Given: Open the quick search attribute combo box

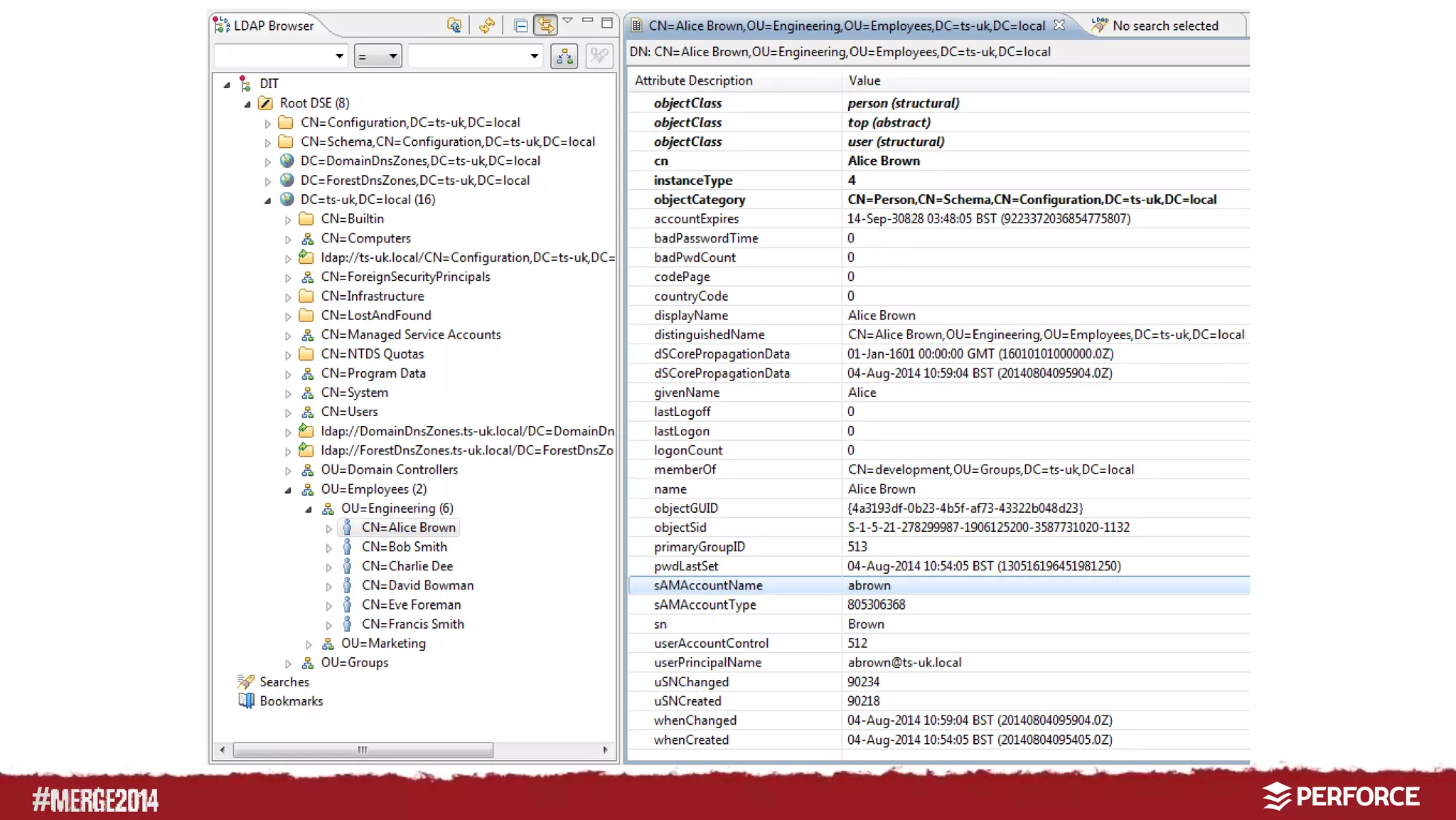Looking at the screenshot, I should pos(280,56).
